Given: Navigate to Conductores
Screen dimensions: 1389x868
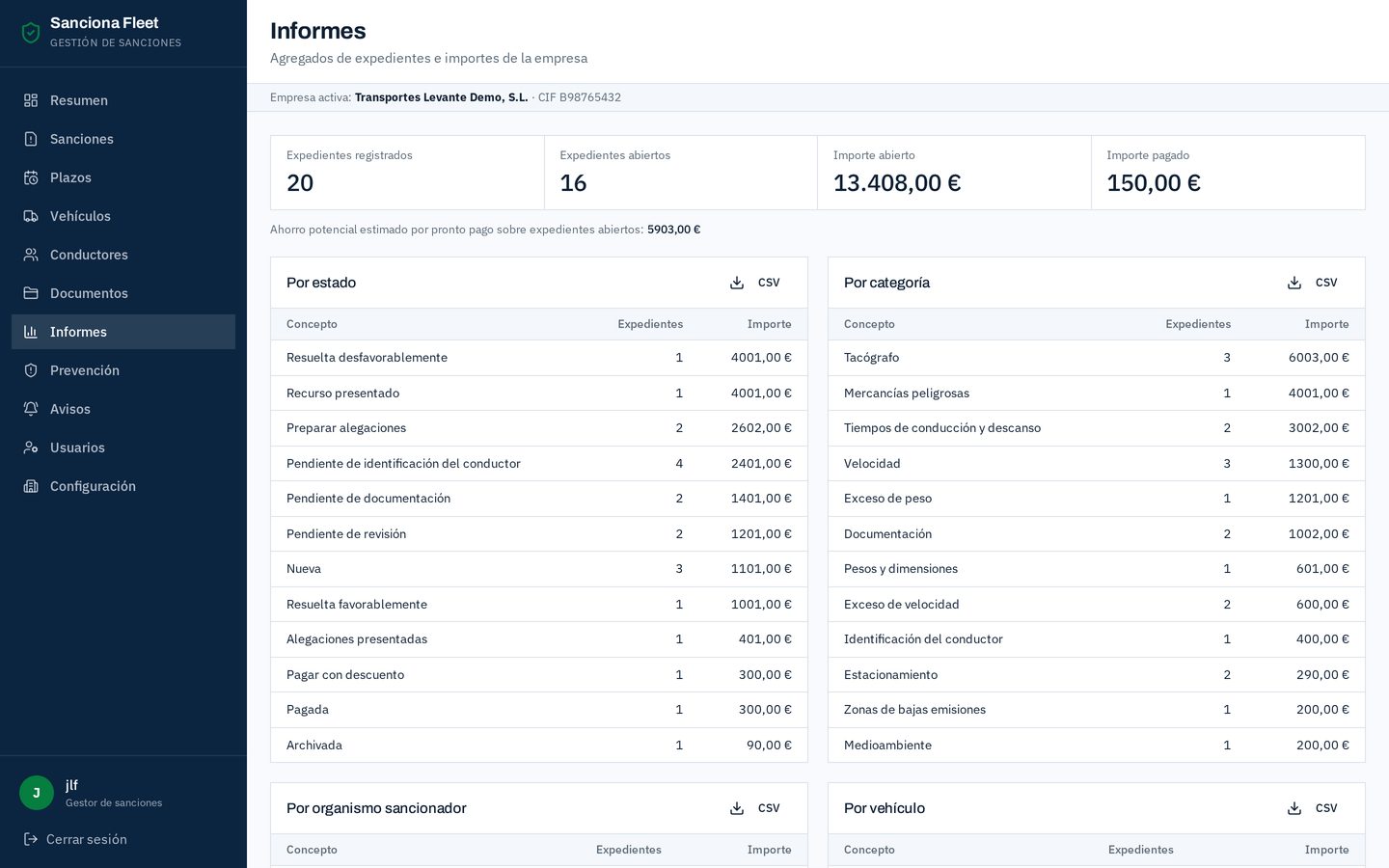Looking at the screenshot, I should (x=123, y=255).
